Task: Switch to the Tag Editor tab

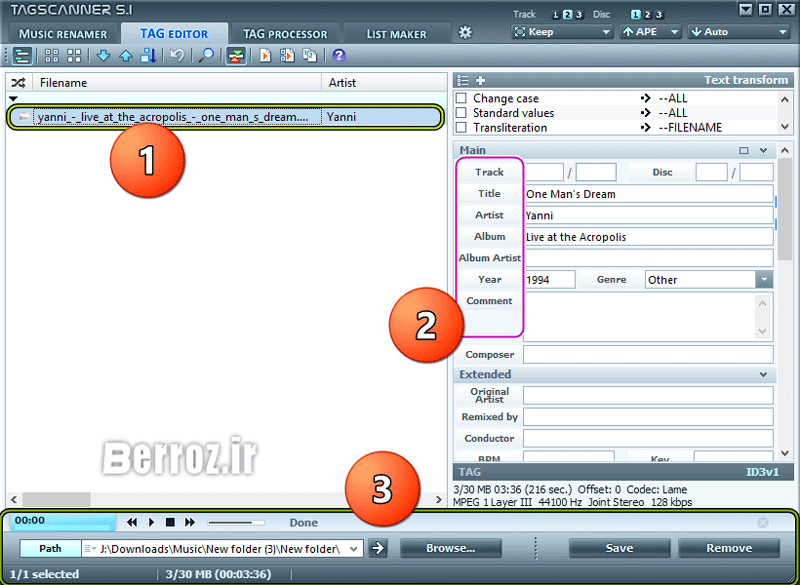Action: 174,34
